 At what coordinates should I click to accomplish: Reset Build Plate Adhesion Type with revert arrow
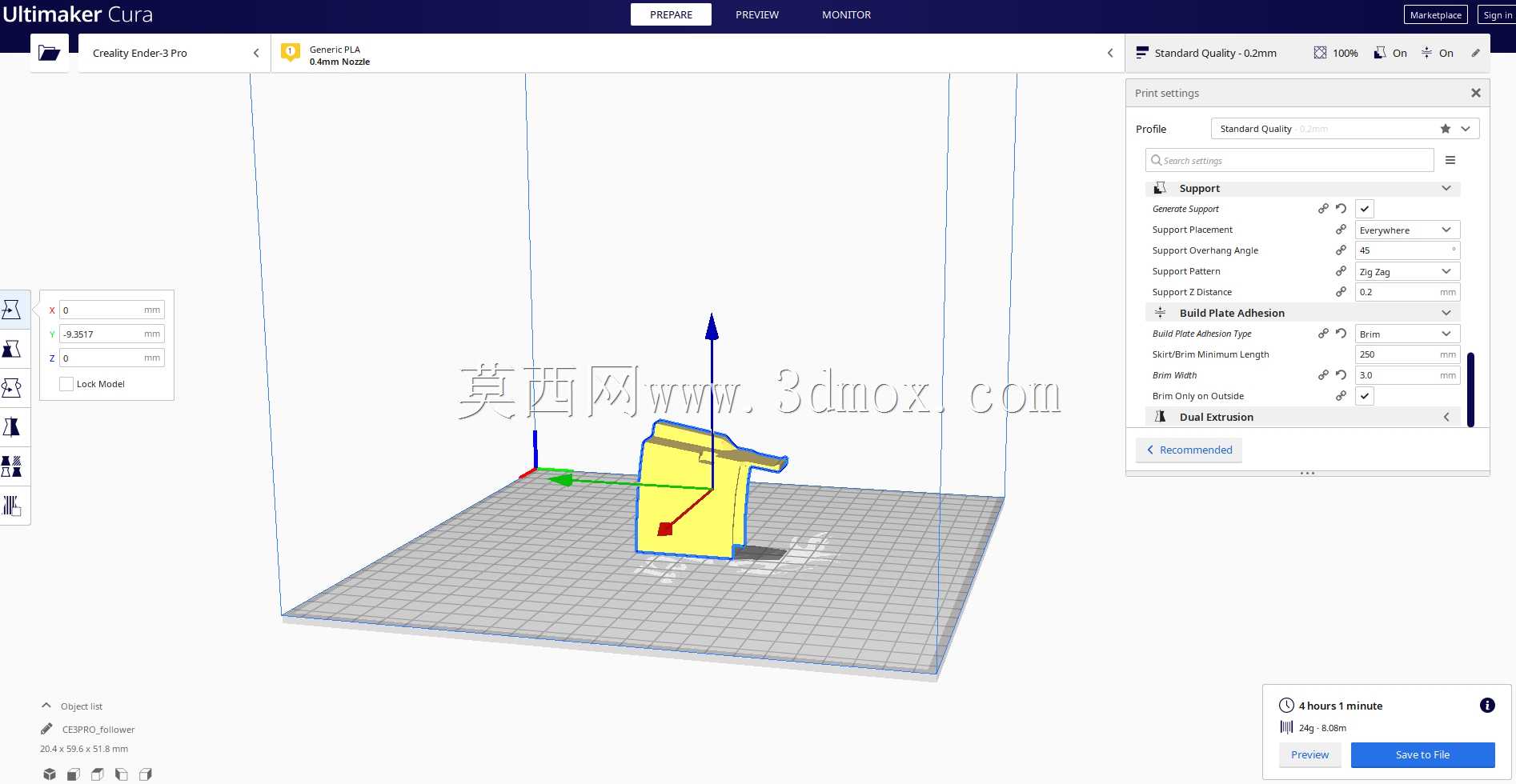(x=1341, y=334)
